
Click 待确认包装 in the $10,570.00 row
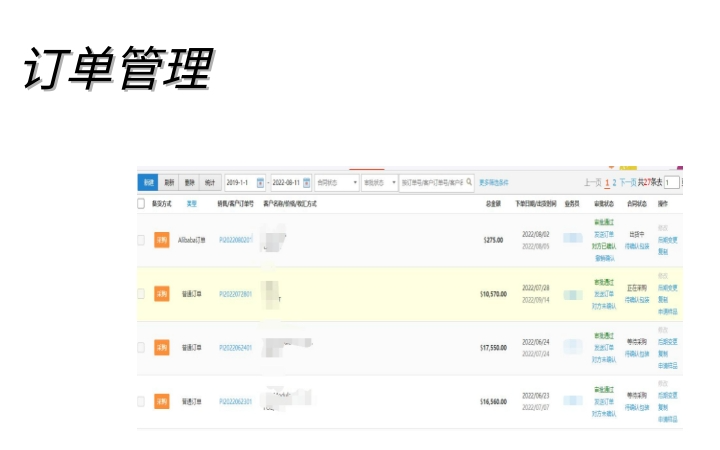pyautogui.click(x=637, y=300)
